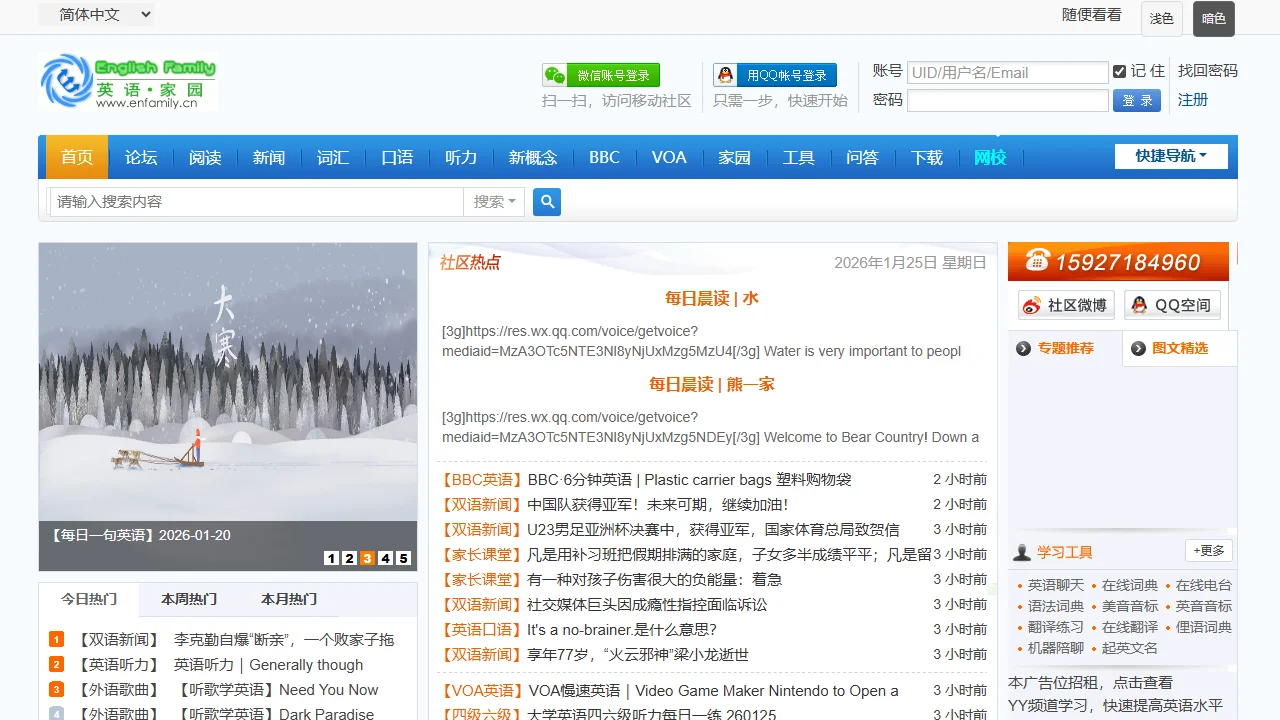Click the orange telephone number banner

click(1118, 262)
